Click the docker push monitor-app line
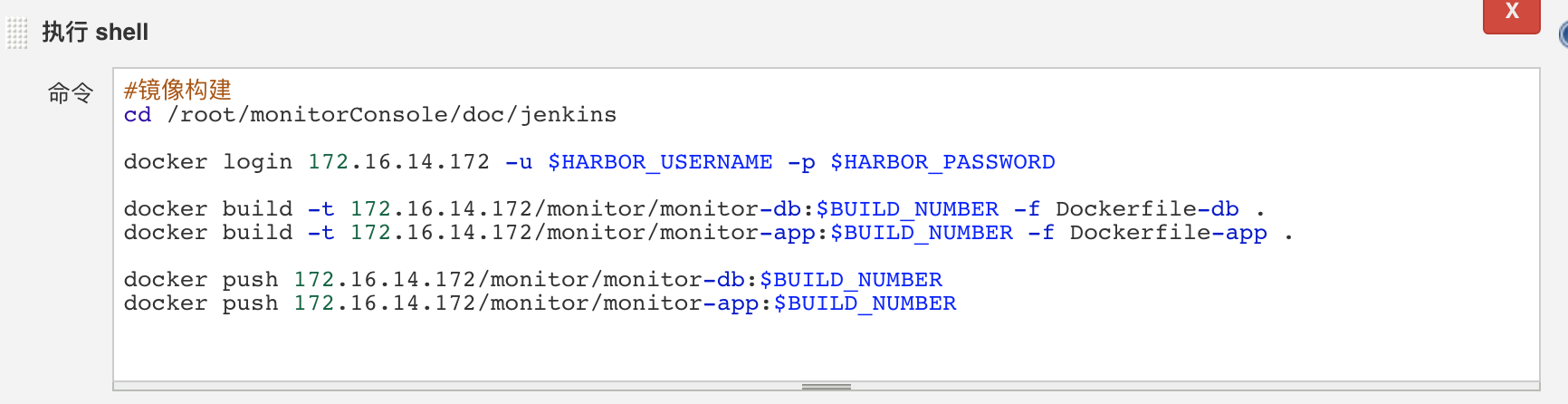Screen dimensions: 1568x404 pos(540,303)
